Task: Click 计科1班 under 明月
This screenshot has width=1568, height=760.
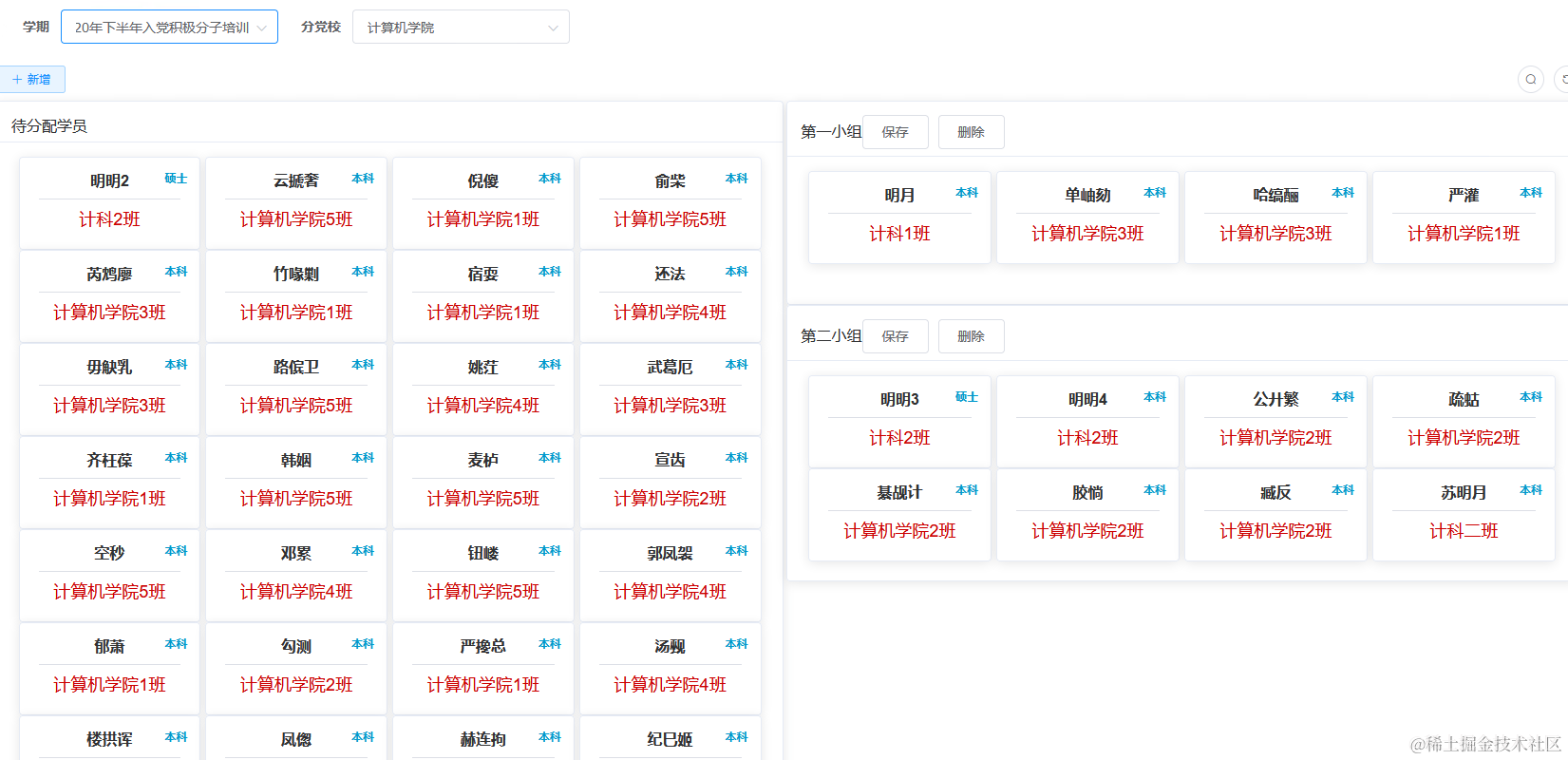Action: (x=899, y=234)
